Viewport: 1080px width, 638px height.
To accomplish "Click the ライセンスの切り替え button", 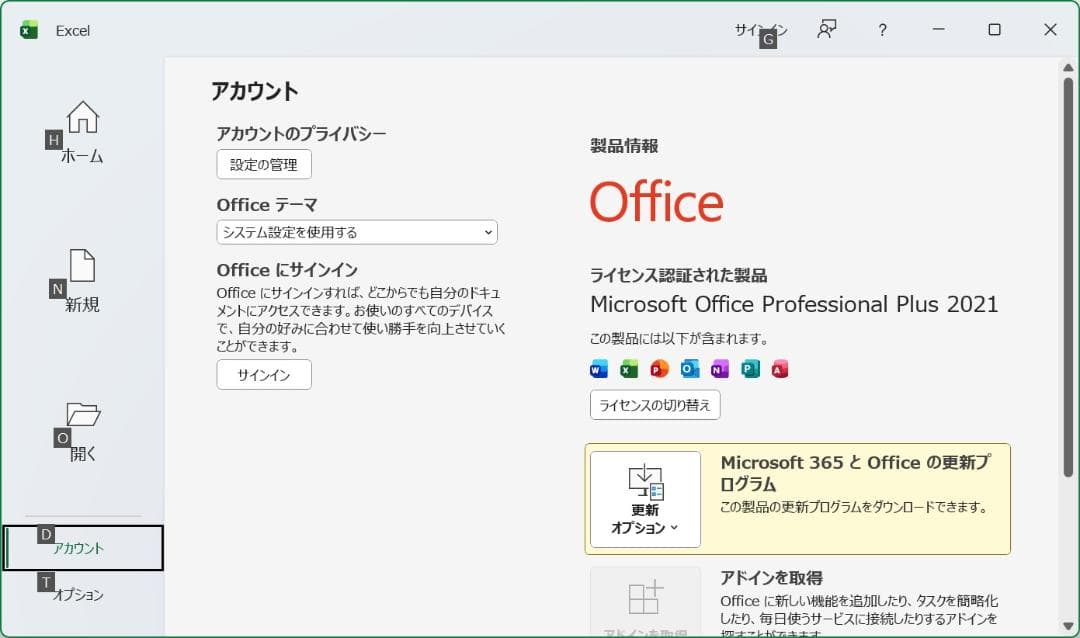I will [x=656, y=405].
